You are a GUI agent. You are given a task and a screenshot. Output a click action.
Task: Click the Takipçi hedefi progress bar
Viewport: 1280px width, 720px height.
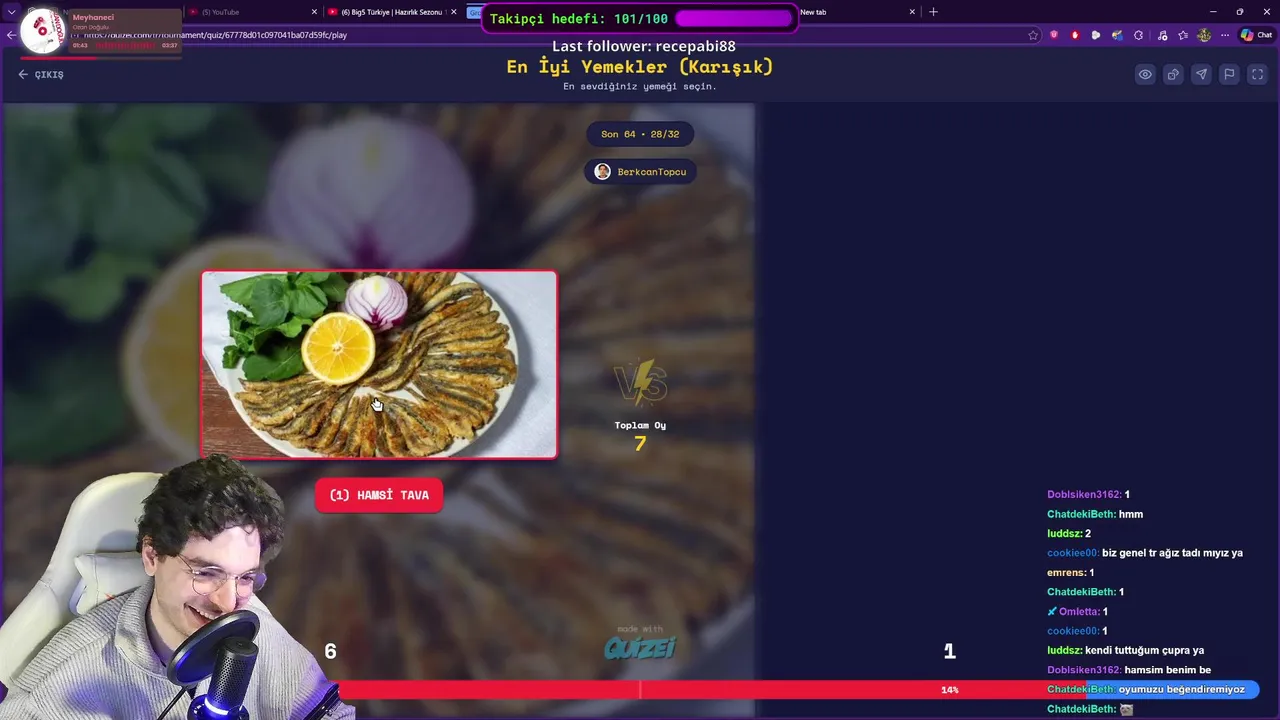733,19
